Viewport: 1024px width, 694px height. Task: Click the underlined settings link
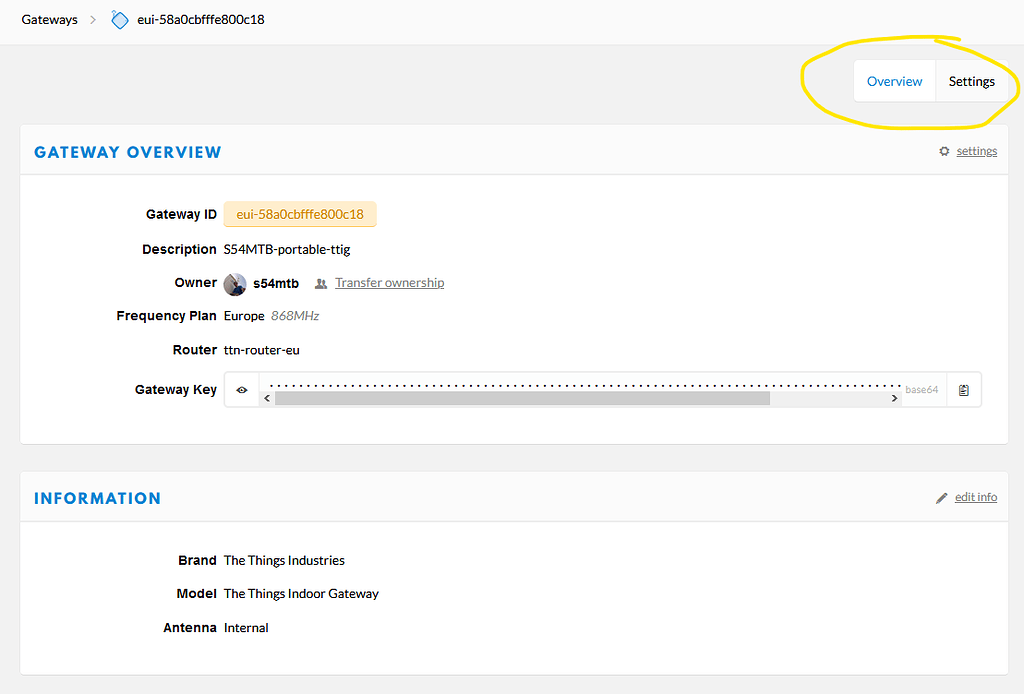pos(976,150)
